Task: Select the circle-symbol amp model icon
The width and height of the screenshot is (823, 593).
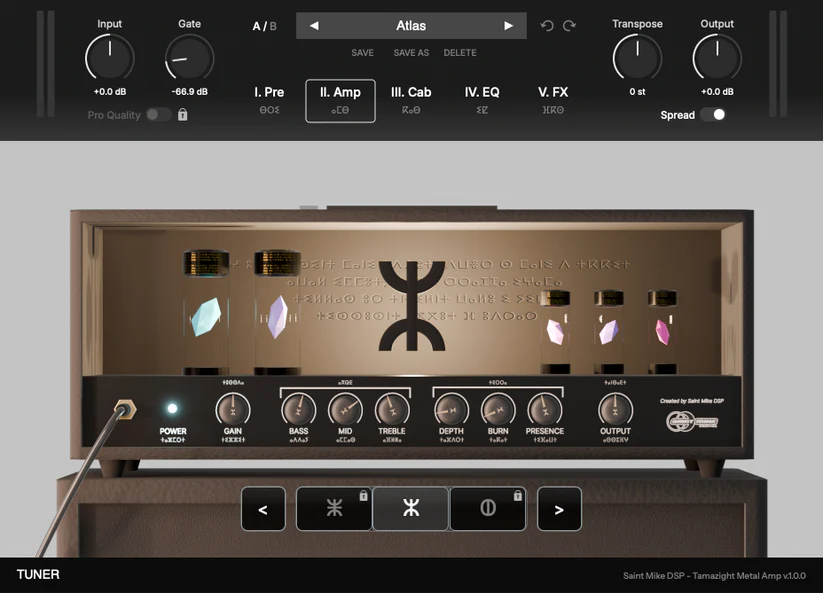Action: [487, 508]
